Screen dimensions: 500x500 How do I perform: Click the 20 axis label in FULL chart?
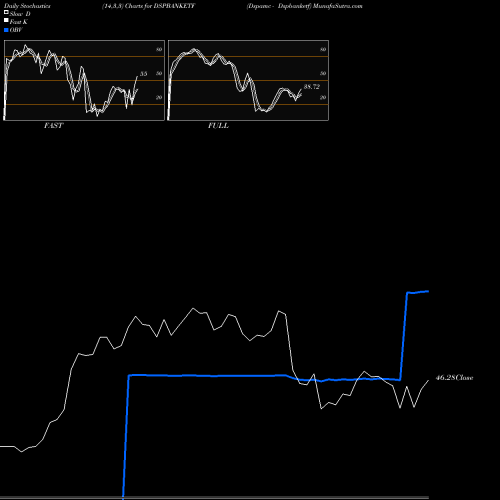coord(323,97)
